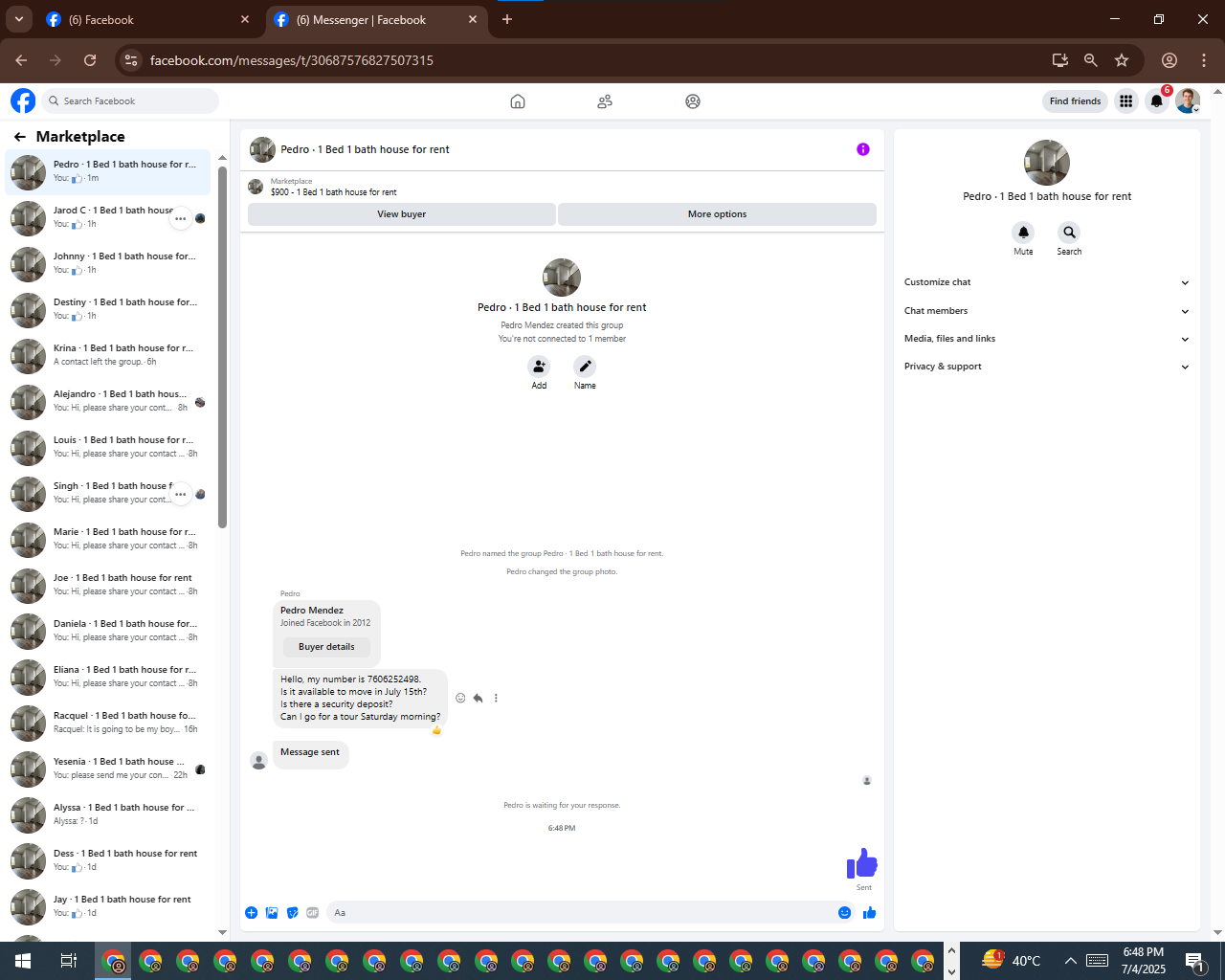Screen dimensions: 1225x980
Task: Go back from Marketplace chats
Action: (20, 137)
